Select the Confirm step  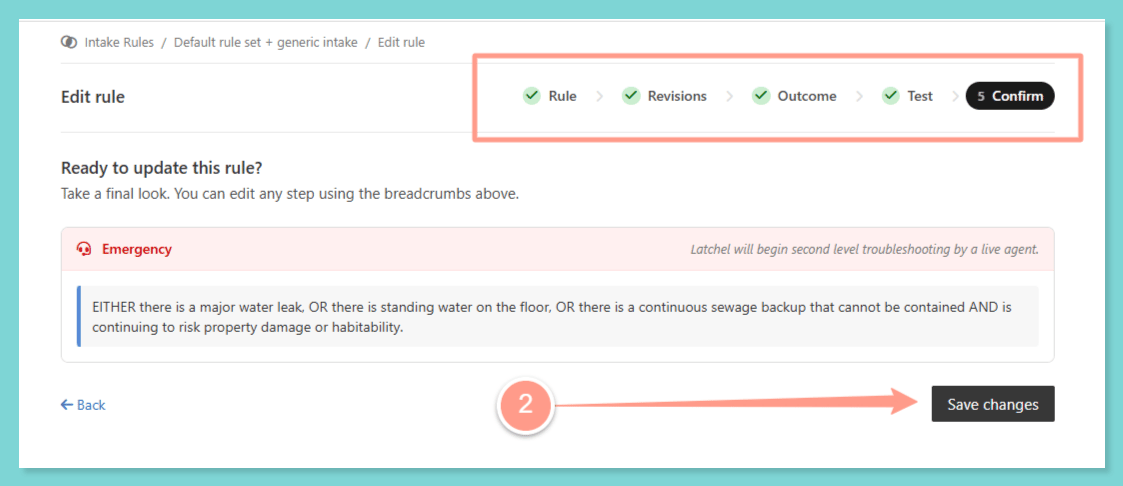[x=1010, y=96]
